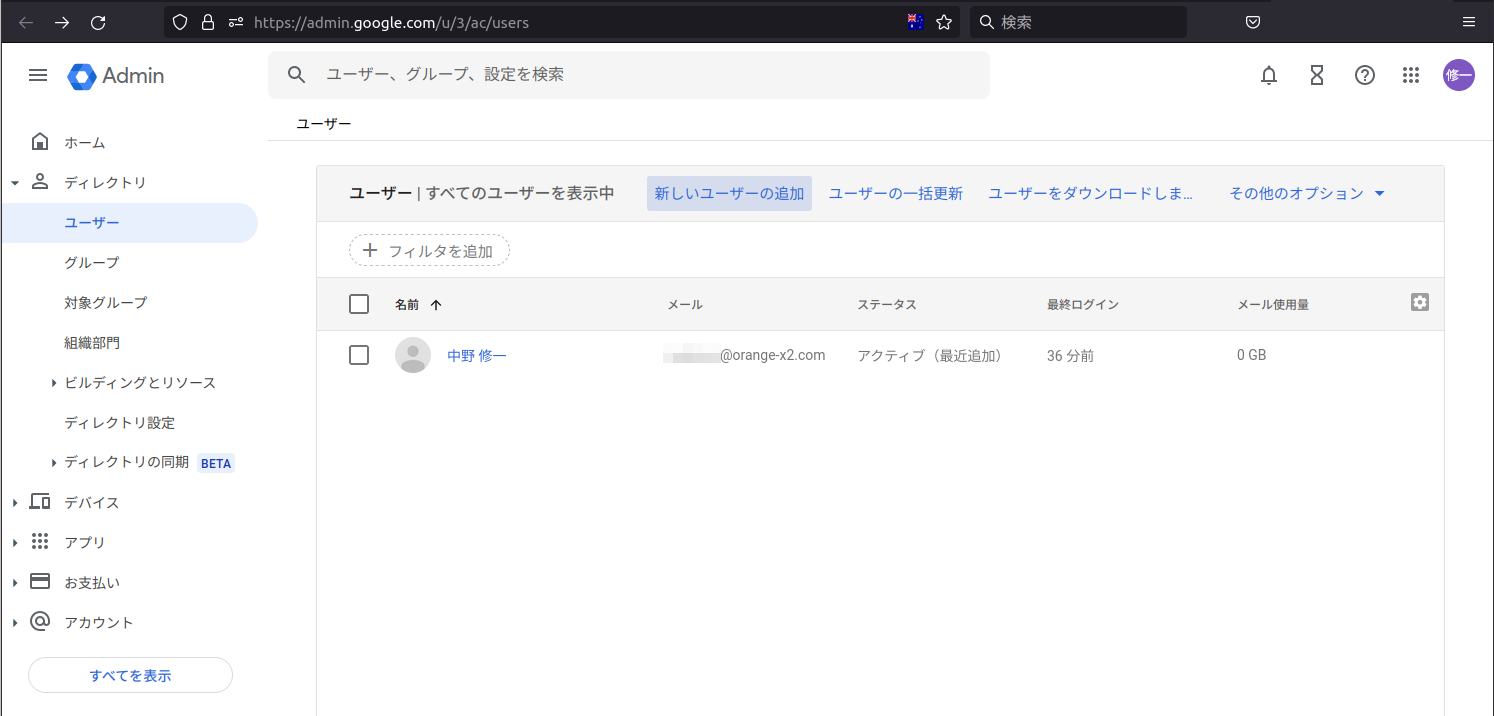1494x716 pixels.
Task: Open 組織部門 in sidebar
Action: click(x=92, y=343)
